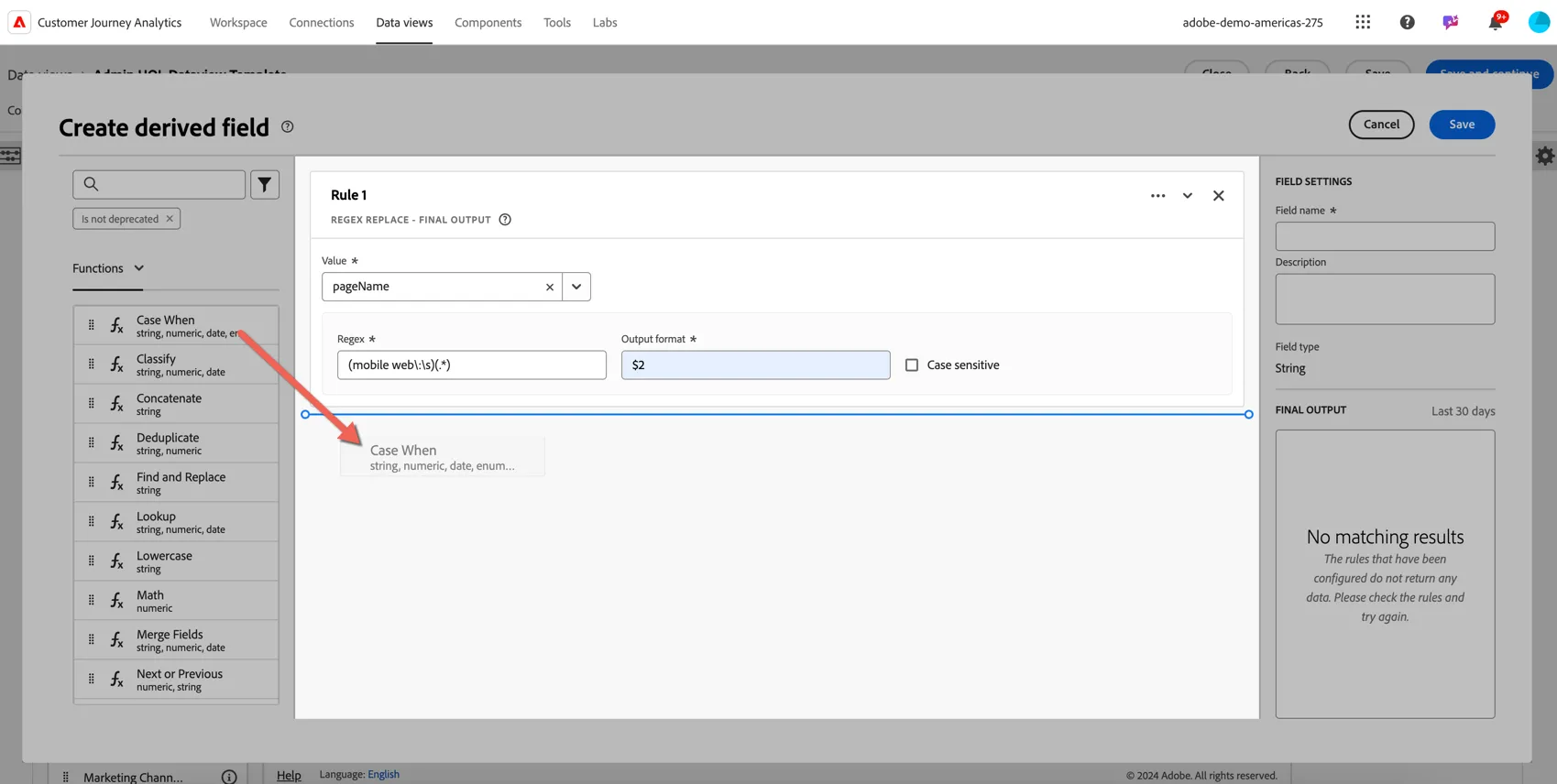The image size is (1557, 784).
Task: Open the notifications bell
Action: (1496, 22)
